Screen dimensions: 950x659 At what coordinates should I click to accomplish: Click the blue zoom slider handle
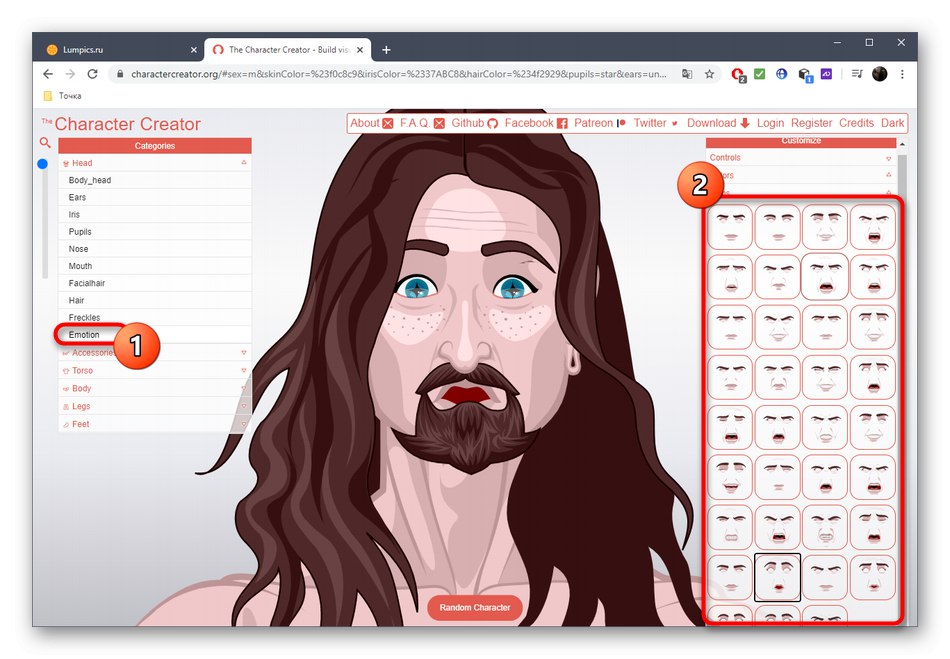42,164
